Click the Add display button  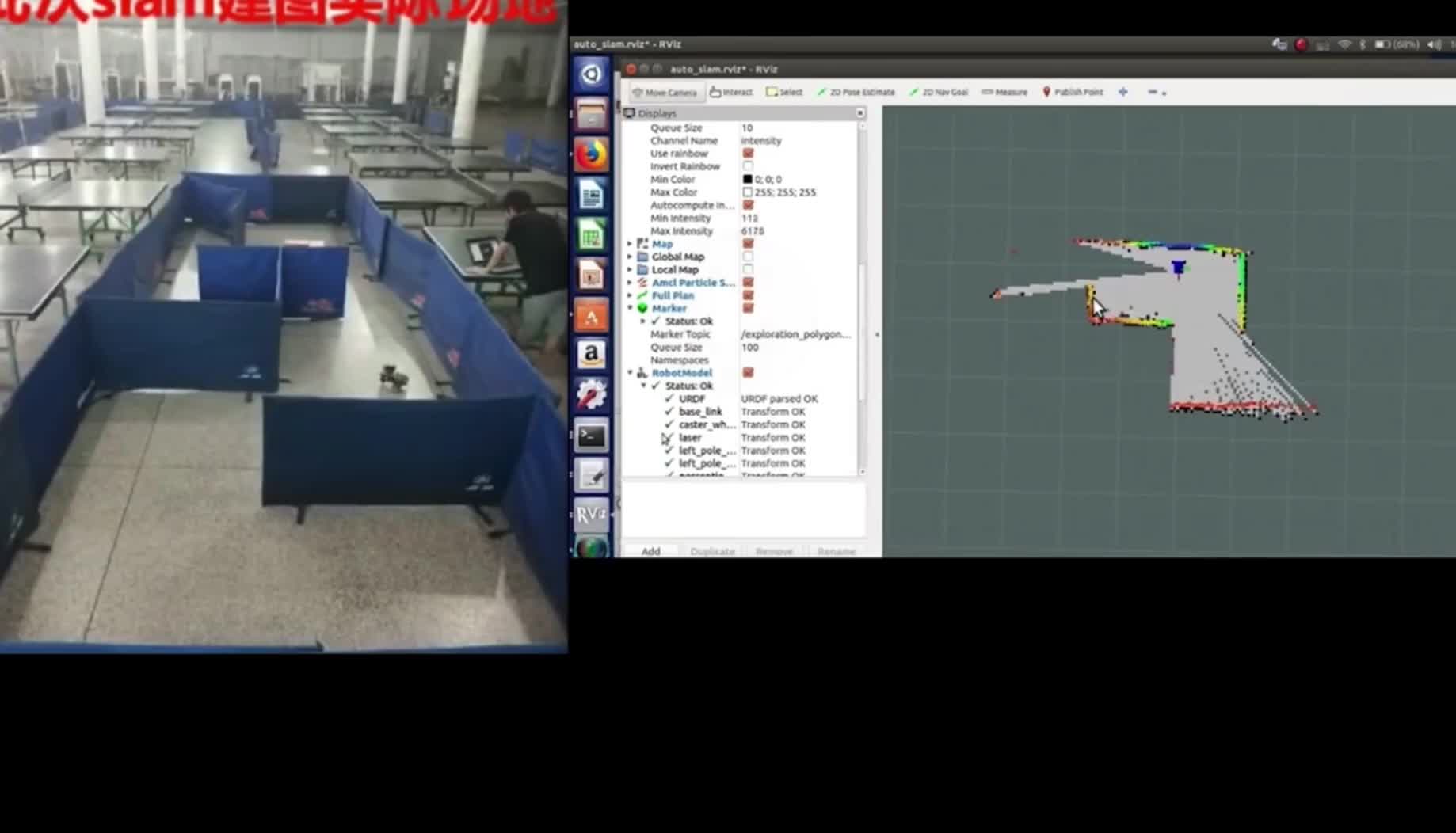coord(651,551)
